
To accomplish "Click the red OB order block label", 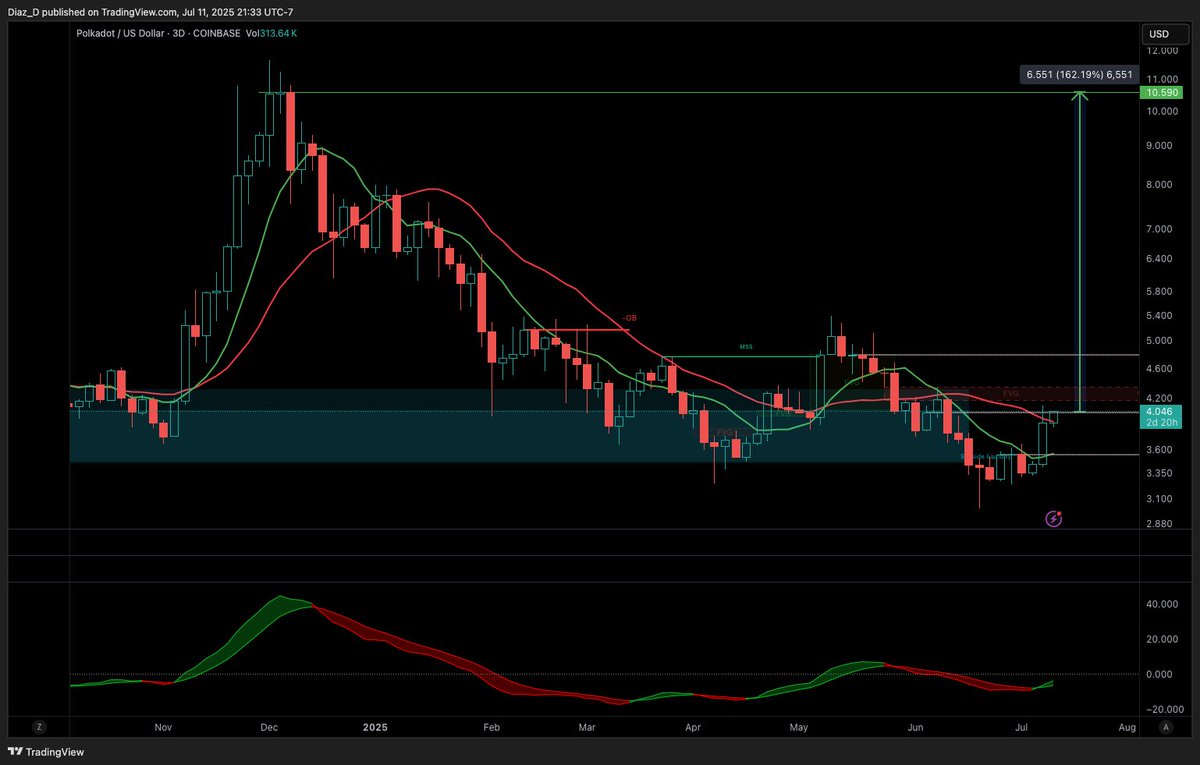I will pyautogui.click(x=628, y=318).
